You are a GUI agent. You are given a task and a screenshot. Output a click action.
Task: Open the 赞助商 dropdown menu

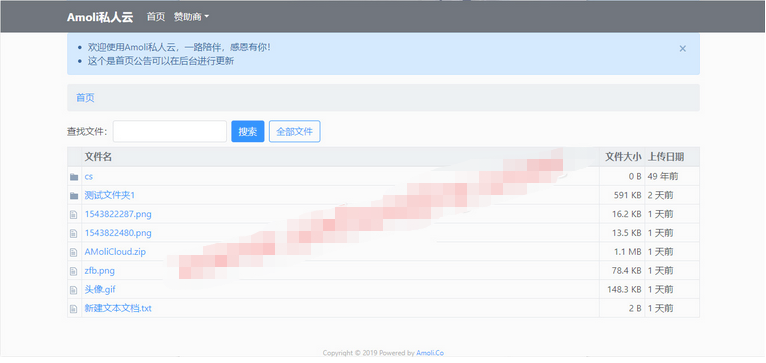(192, 17)
